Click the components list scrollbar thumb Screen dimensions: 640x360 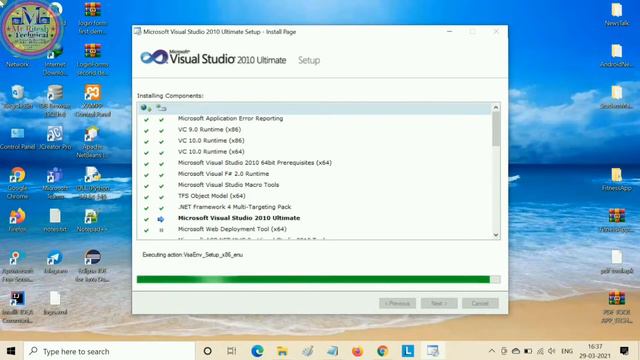tap(496, 129)
